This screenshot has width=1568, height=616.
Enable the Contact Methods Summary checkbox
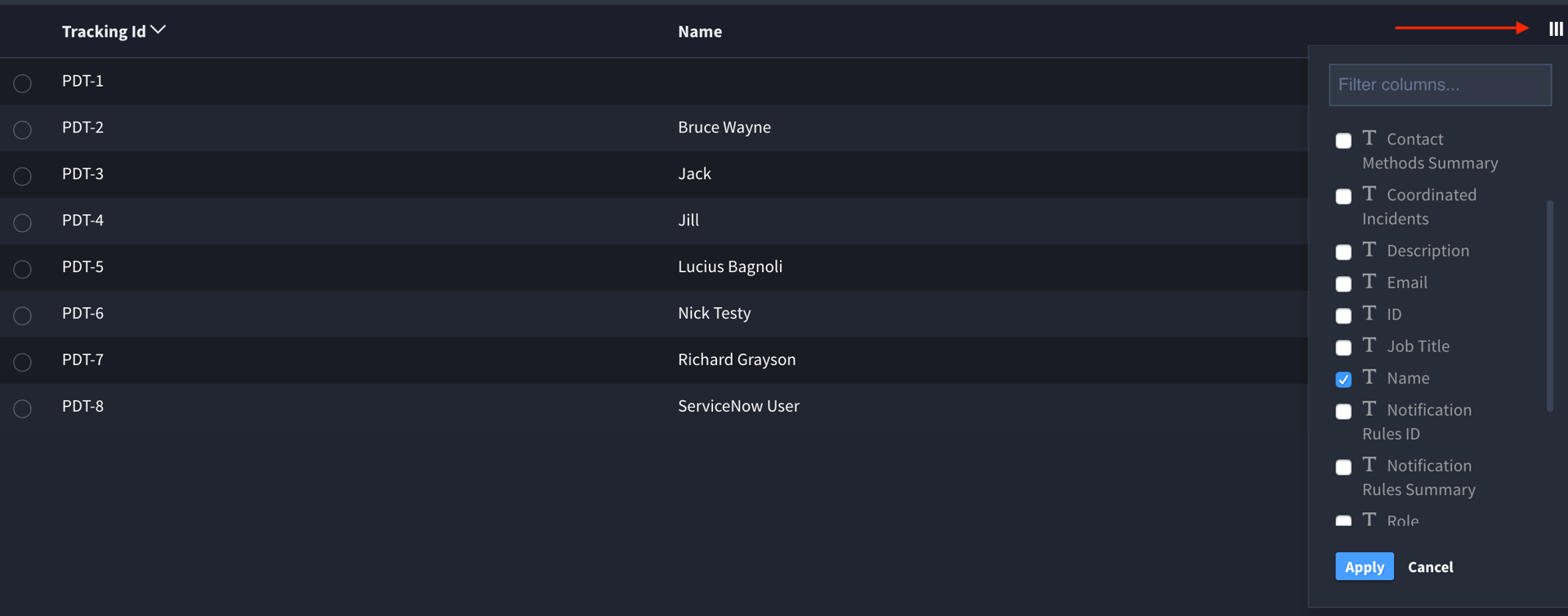coord(1343,141)
